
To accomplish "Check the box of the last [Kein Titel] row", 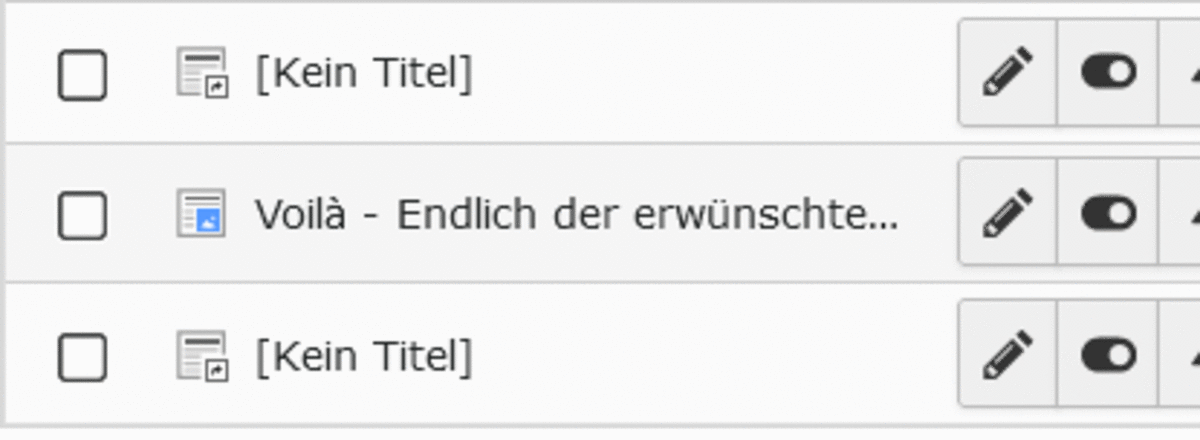I will [x=82, y=357].
